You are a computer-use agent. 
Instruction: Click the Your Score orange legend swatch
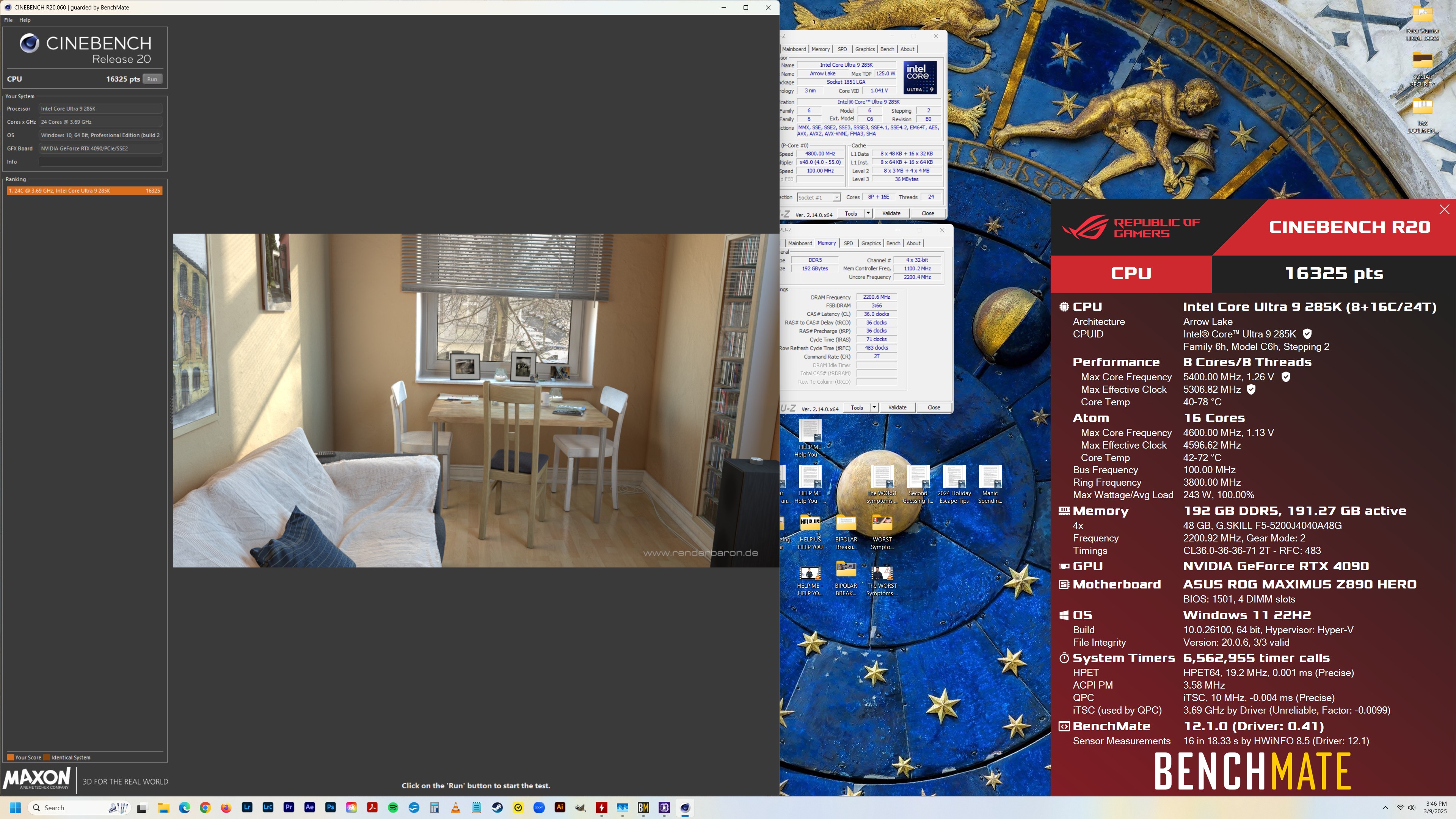pyautogui.click(x=10, y=758)
